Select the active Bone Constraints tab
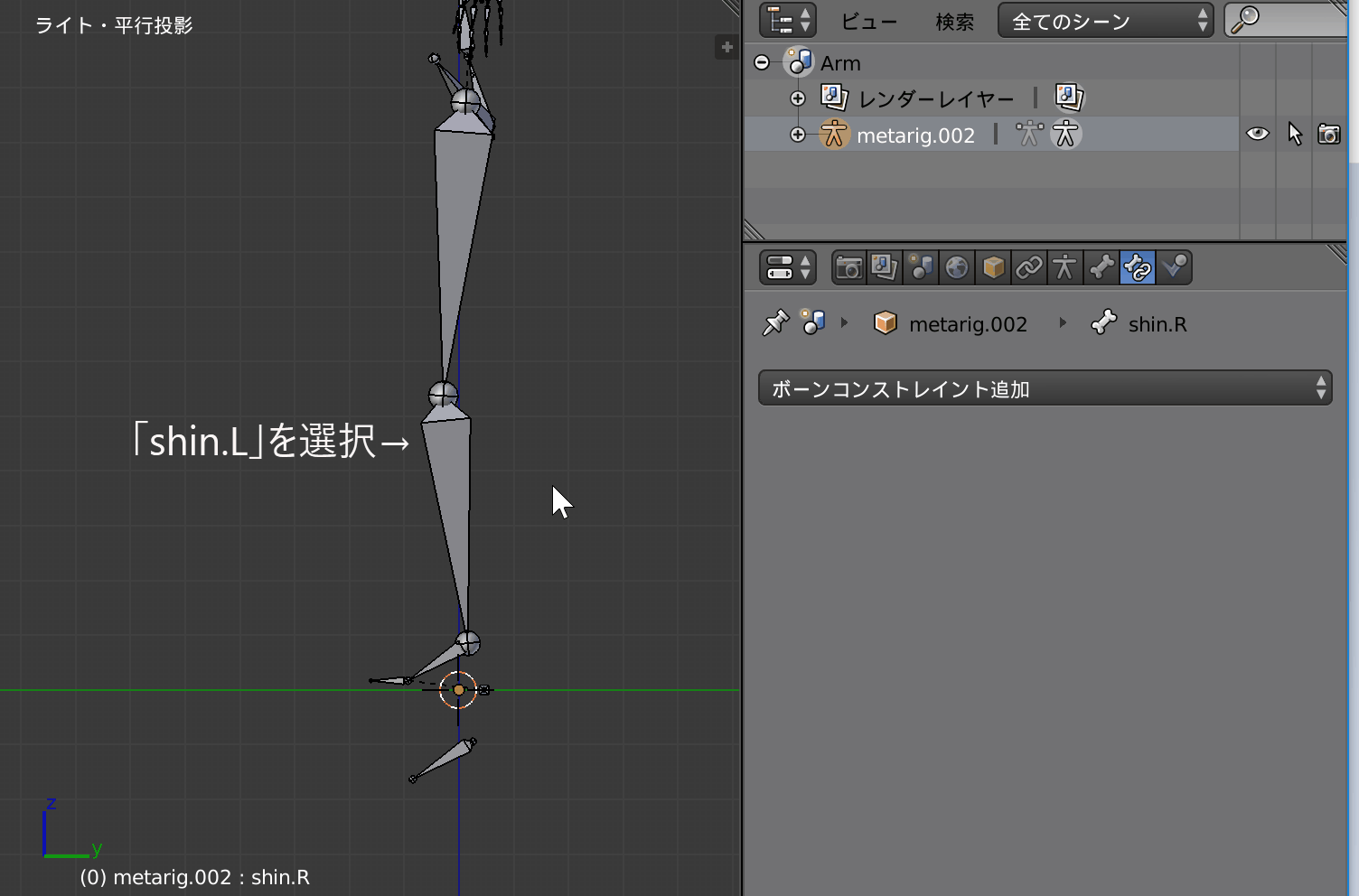The width and height of the screenshot is (1359, 896). click(1138, 268)
